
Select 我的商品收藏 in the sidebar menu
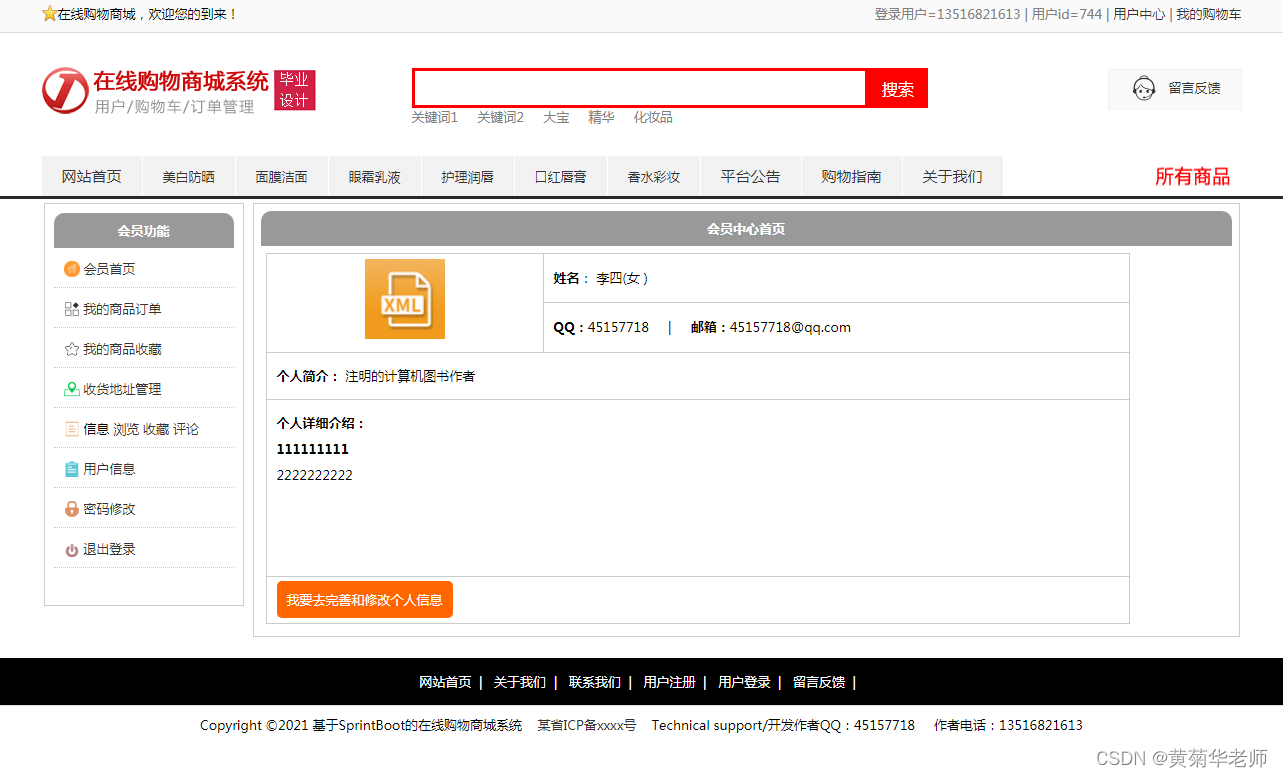click(x=122, y=349)
